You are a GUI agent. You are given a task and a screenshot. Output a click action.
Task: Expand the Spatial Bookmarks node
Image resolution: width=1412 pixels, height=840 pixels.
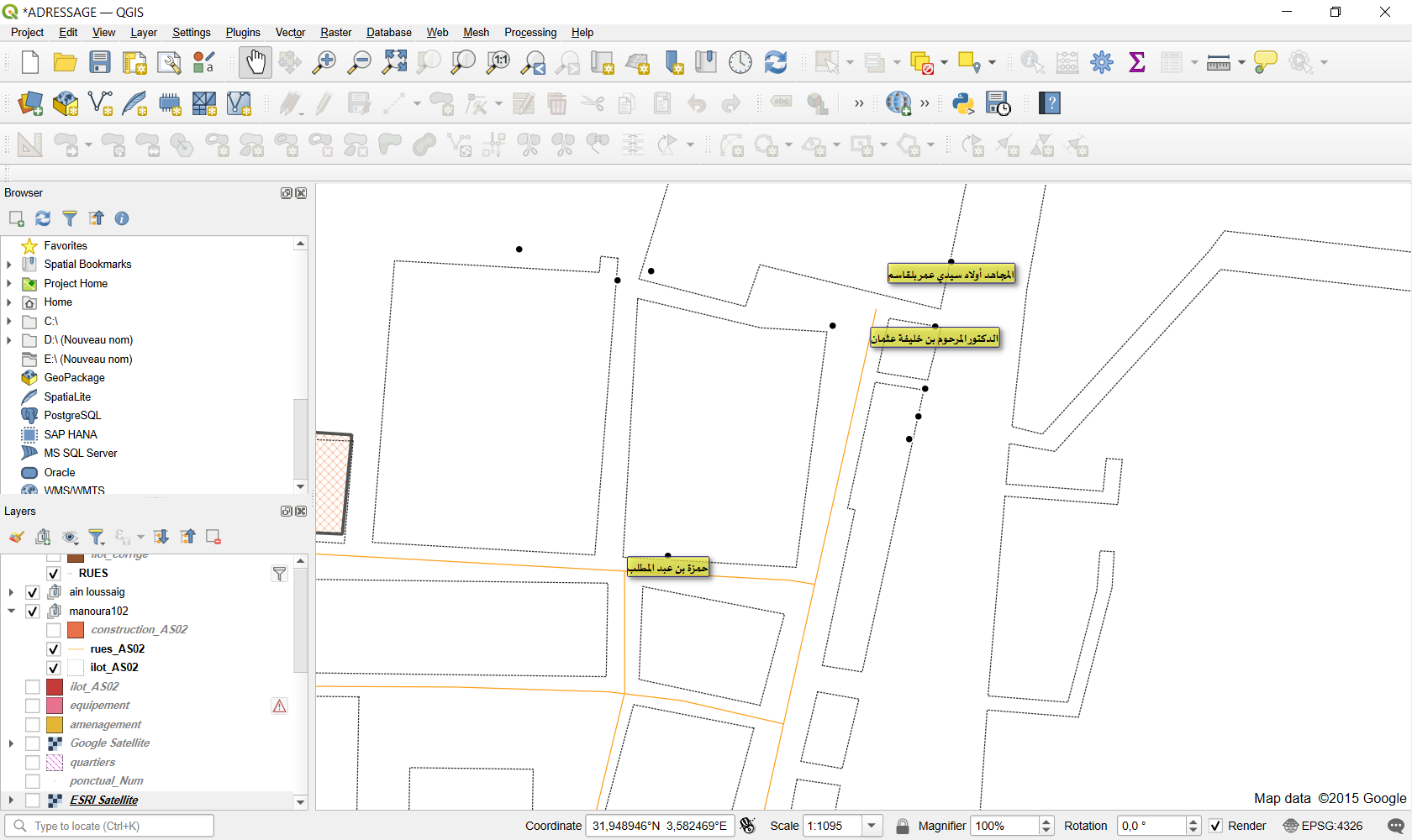coord(9,265)
